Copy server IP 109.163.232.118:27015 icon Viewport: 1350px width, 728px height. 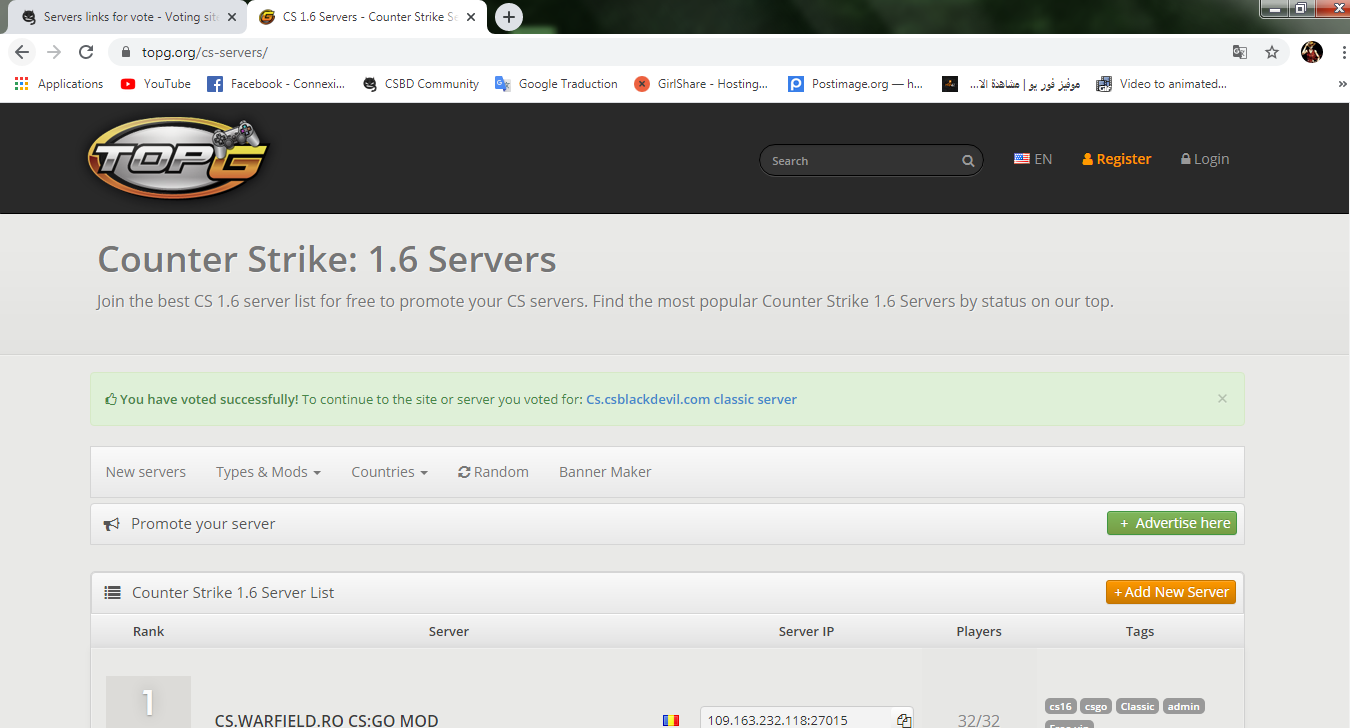[903, 720]
